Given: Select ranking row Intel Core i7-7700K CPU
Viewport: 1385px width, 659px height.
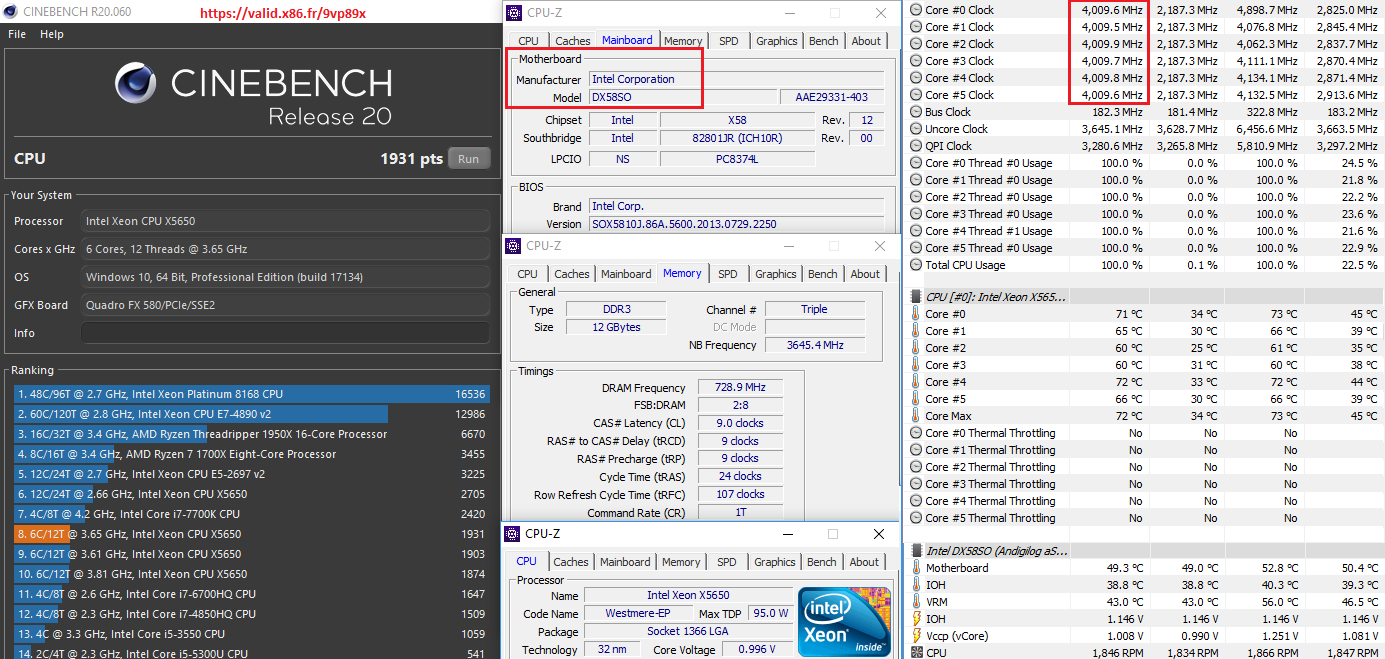Looking at the screenshot, I should point(251,514).
